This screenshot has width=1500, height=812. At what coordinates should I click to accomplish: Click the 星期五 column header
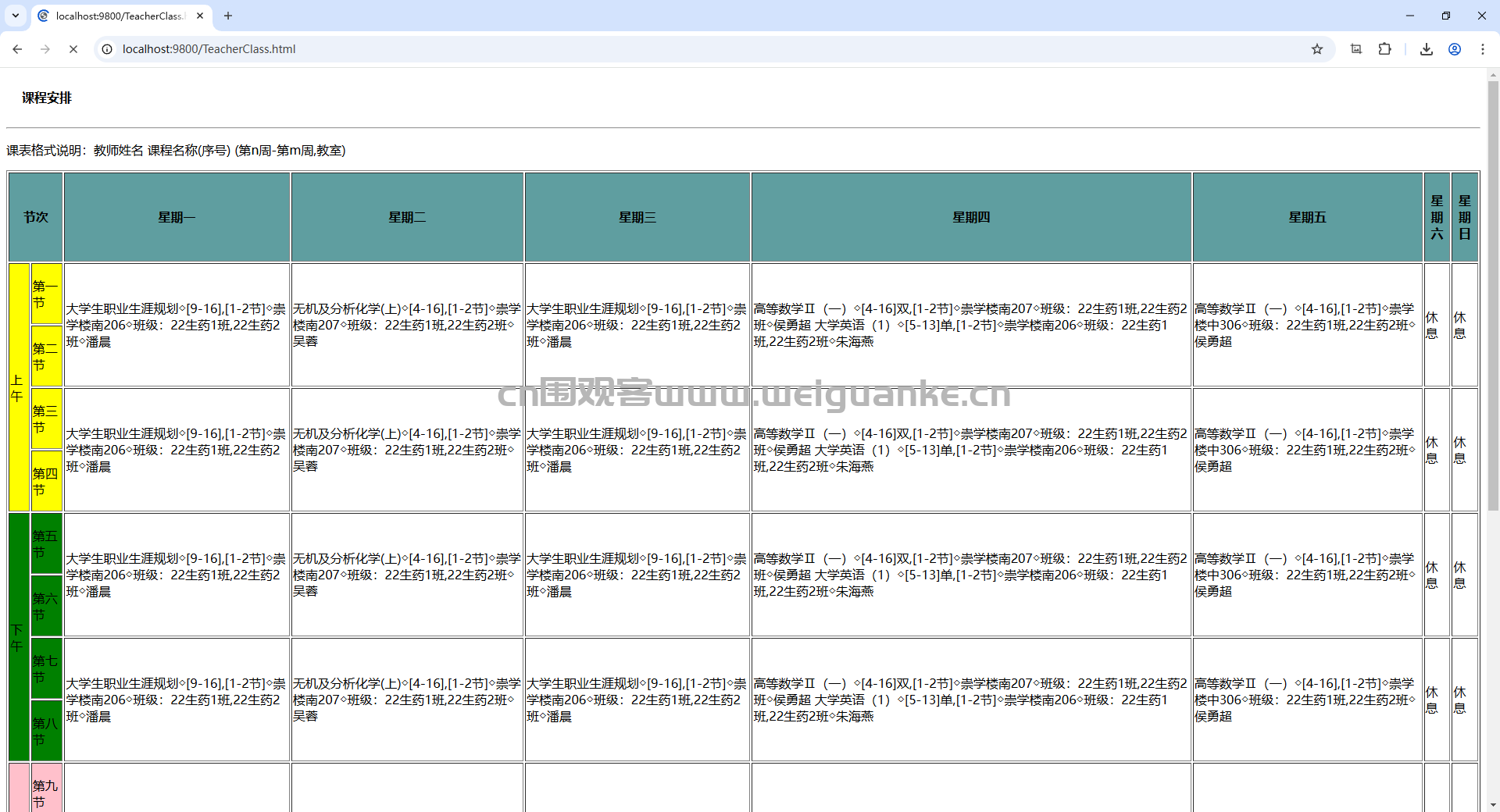coord(1308,217)
